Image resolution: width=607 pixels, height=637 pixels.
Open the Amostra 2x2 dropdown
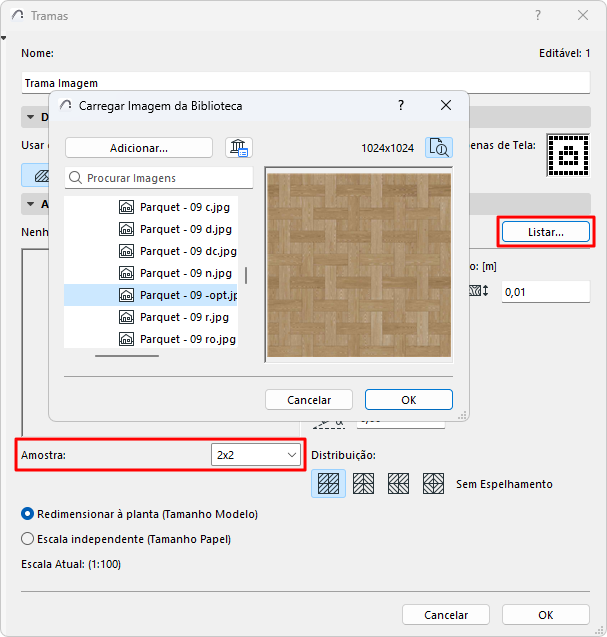click(256, 455)
